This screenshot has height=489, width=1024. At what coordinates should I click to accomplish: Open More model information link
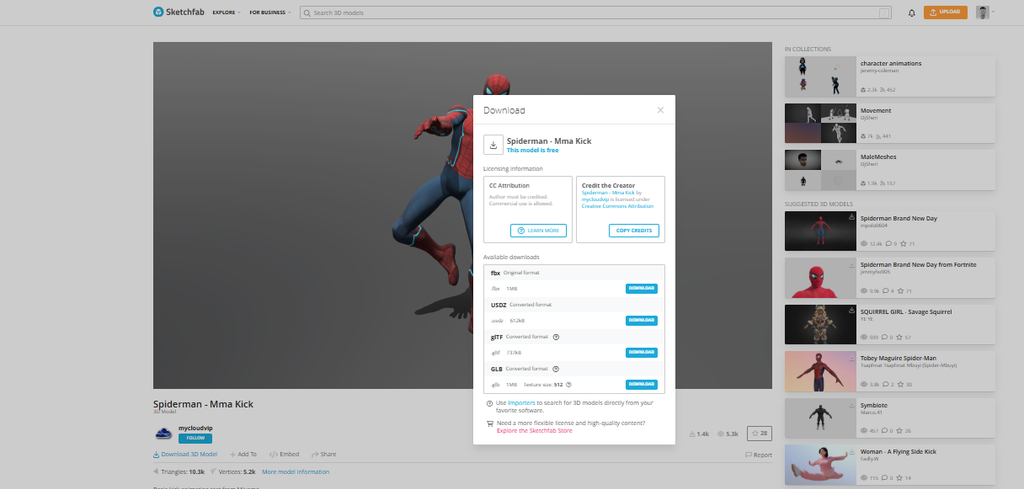click(x=295, y=471)
